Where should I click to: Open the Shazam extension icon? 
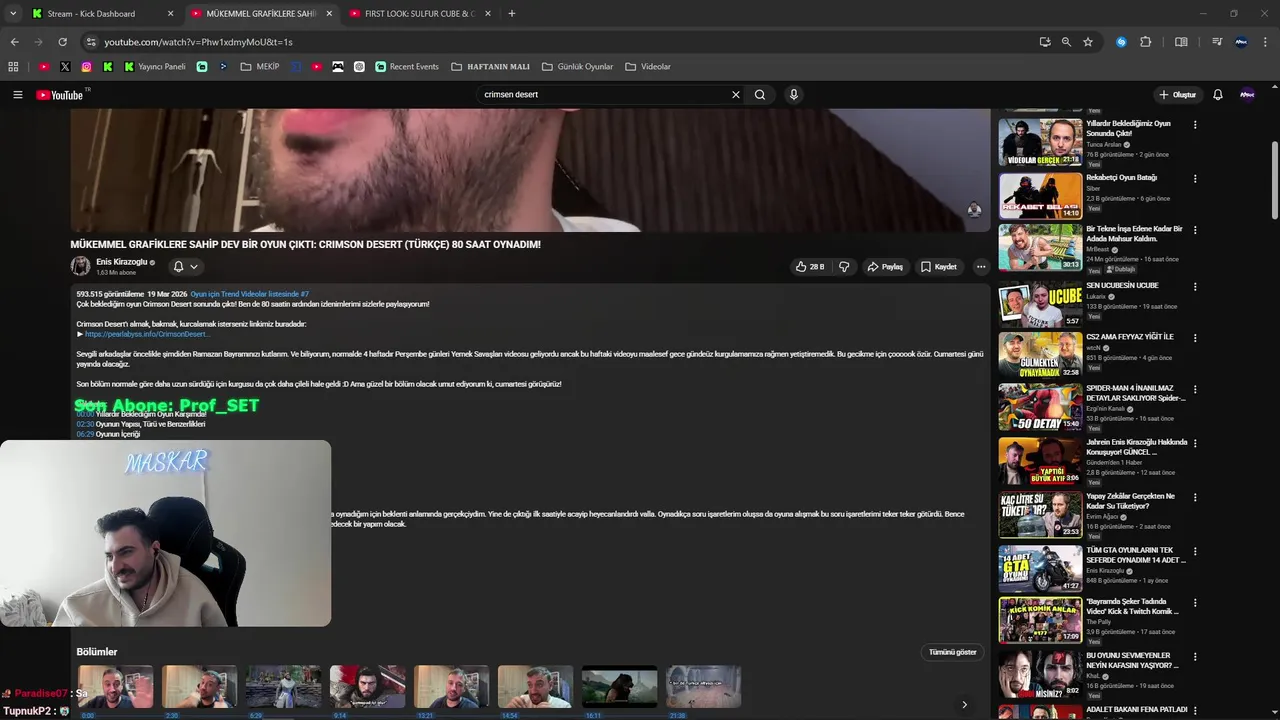pyautogui.click(x=1121, y=42)
